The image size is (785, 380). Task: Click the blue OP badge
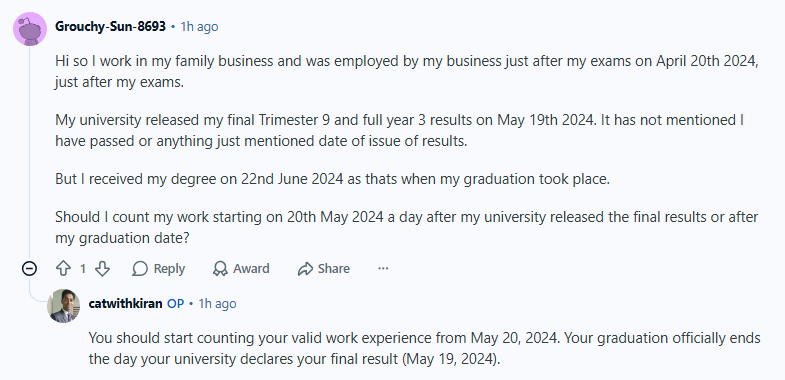coord(175,303)
